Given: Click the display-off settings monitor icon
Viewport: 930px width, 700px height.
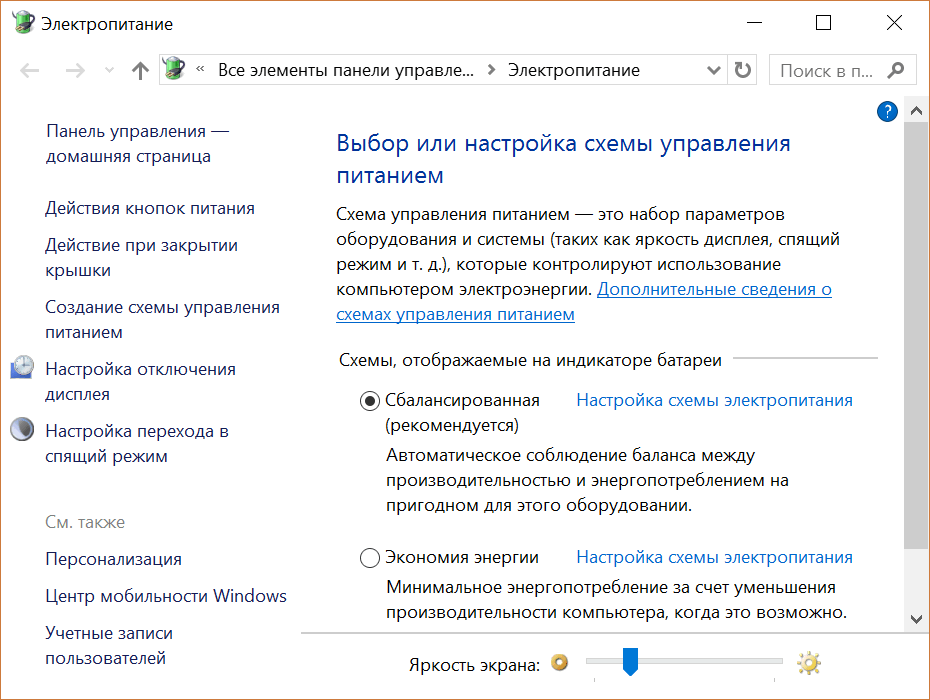Looking at the screenshot, I should [x=22, y=368].
